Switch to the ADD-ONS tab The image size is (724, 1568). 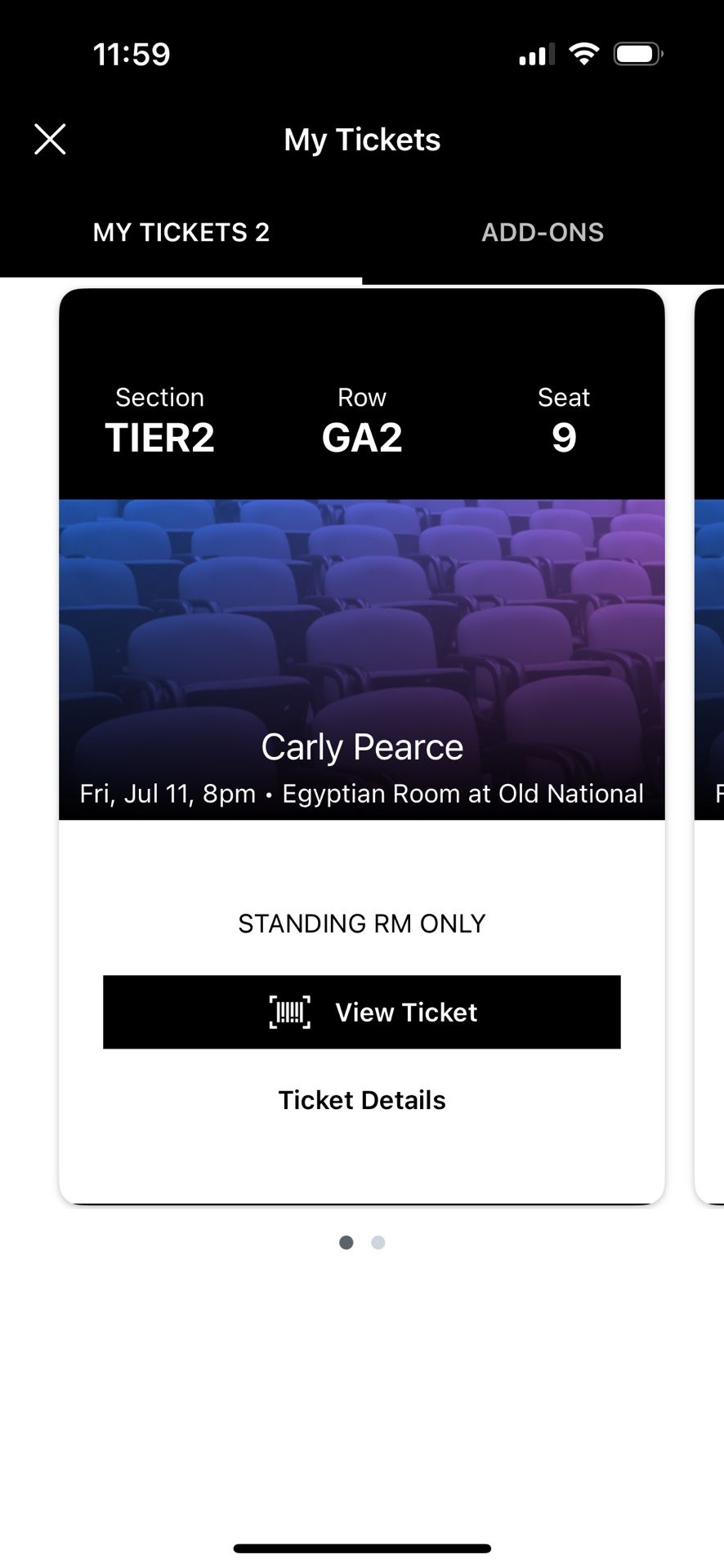click(543, 233)
